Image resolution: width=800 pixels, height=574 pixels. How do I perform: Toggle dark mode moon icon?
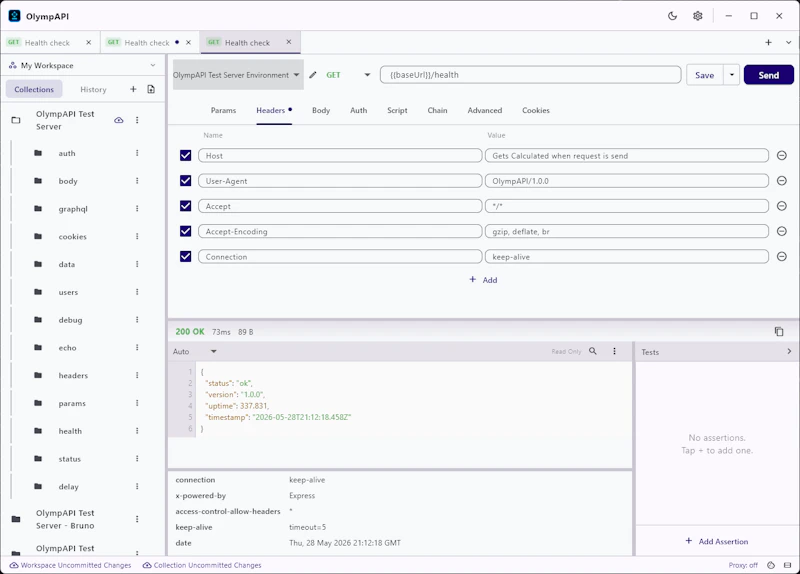click(x=672, y=16)
